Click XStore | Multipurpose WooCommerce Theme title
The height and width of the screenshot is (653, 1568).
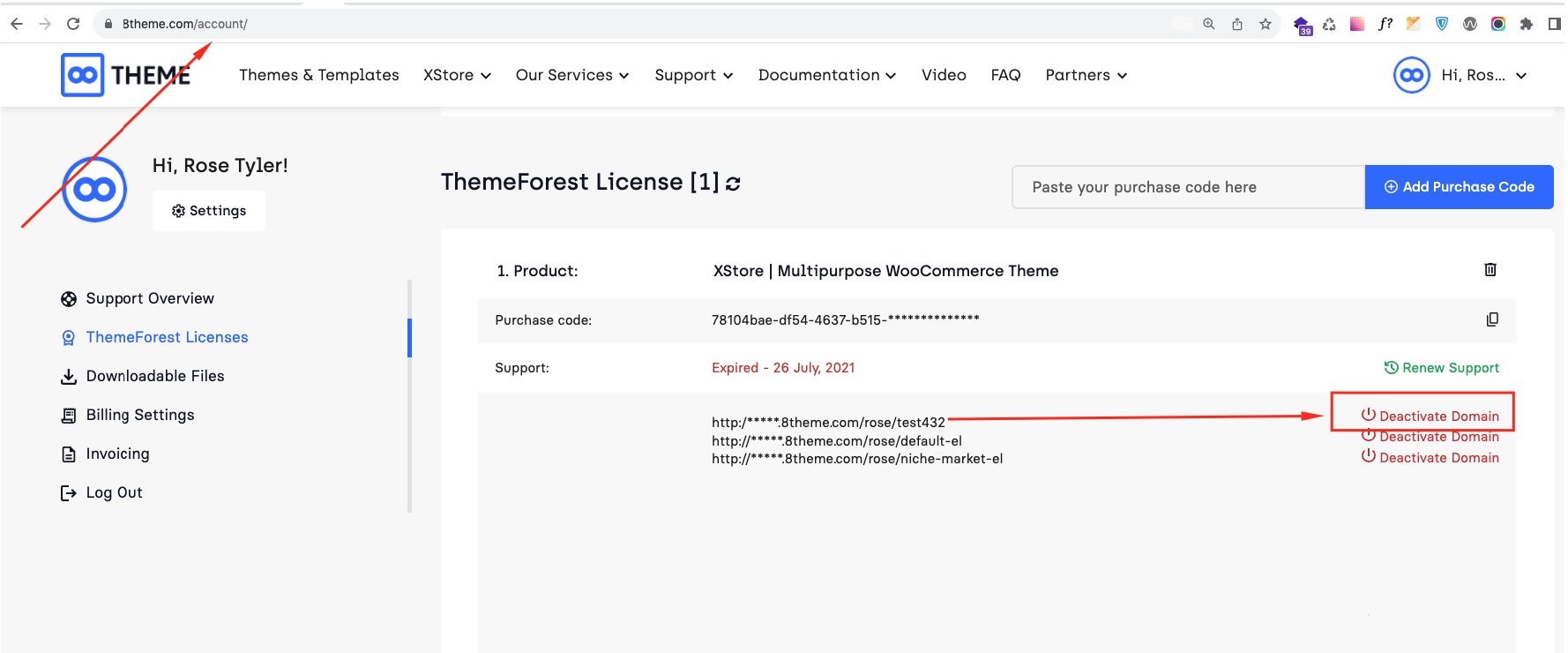pos(885,271)
